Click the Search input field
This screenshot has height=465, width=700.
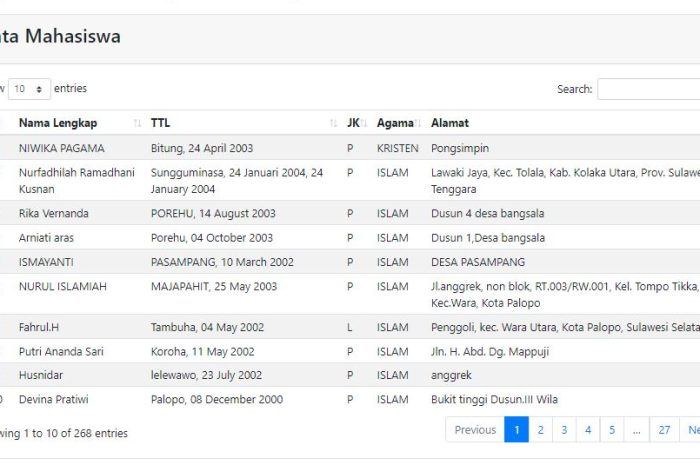(x=649, y=89)
